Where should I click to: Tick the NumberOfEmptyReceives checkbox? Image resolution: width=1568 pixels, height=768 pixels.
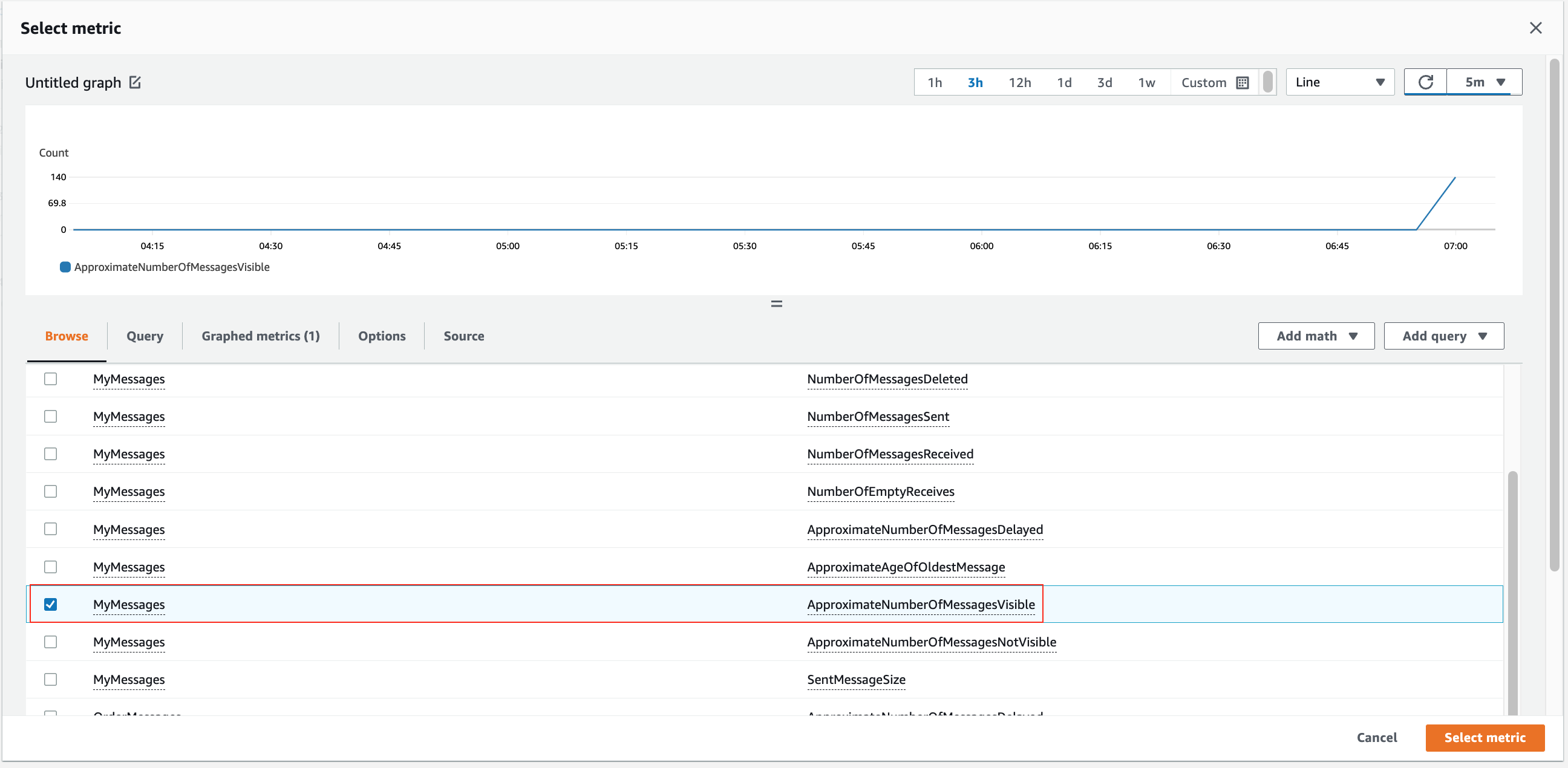click(51, 491)
